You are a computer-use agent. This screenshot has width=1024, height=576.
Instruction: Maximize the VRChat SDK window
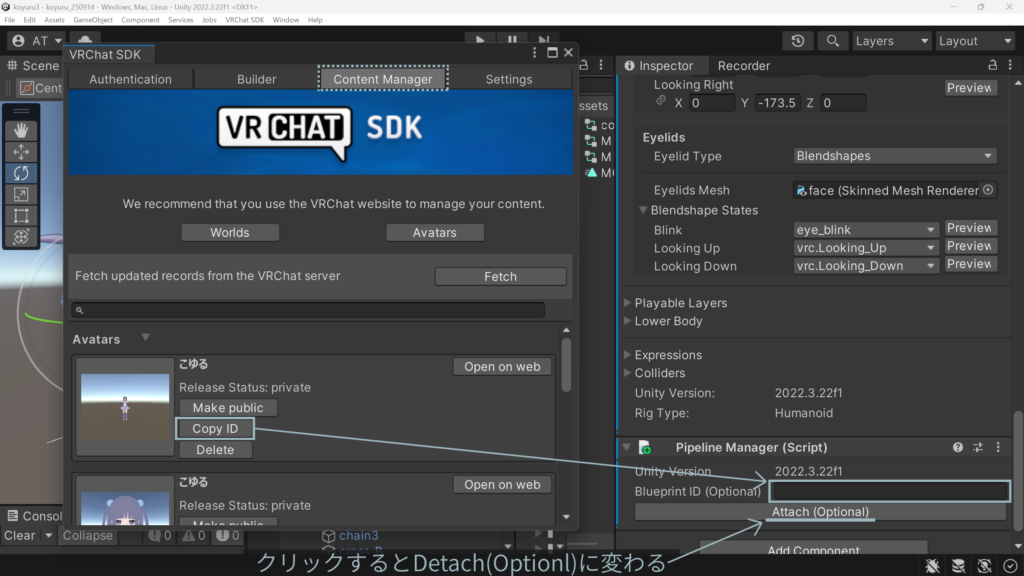(552, 53)
